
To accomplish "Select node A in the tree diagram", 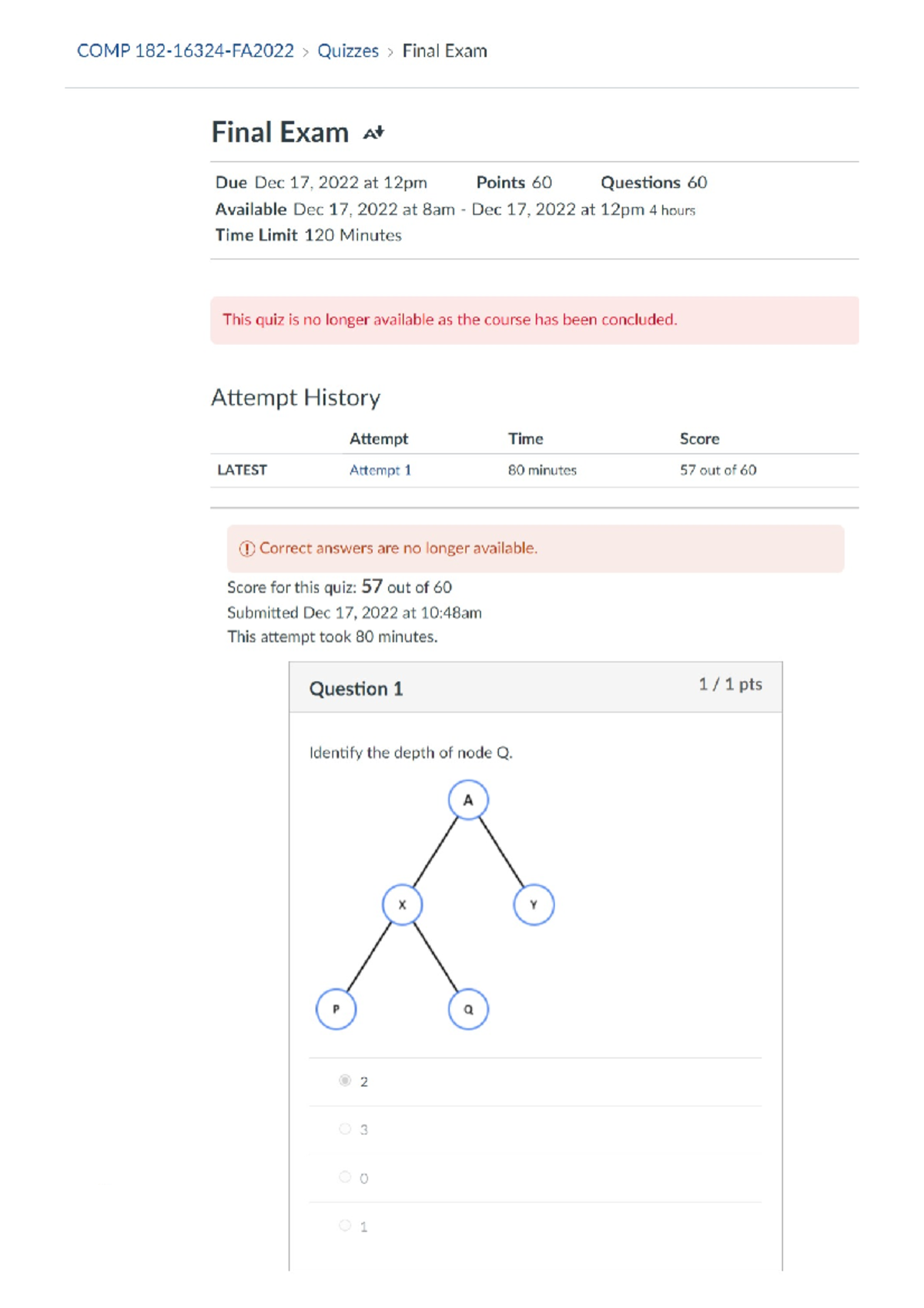I will pyautogui.click(x=468, y=800).
